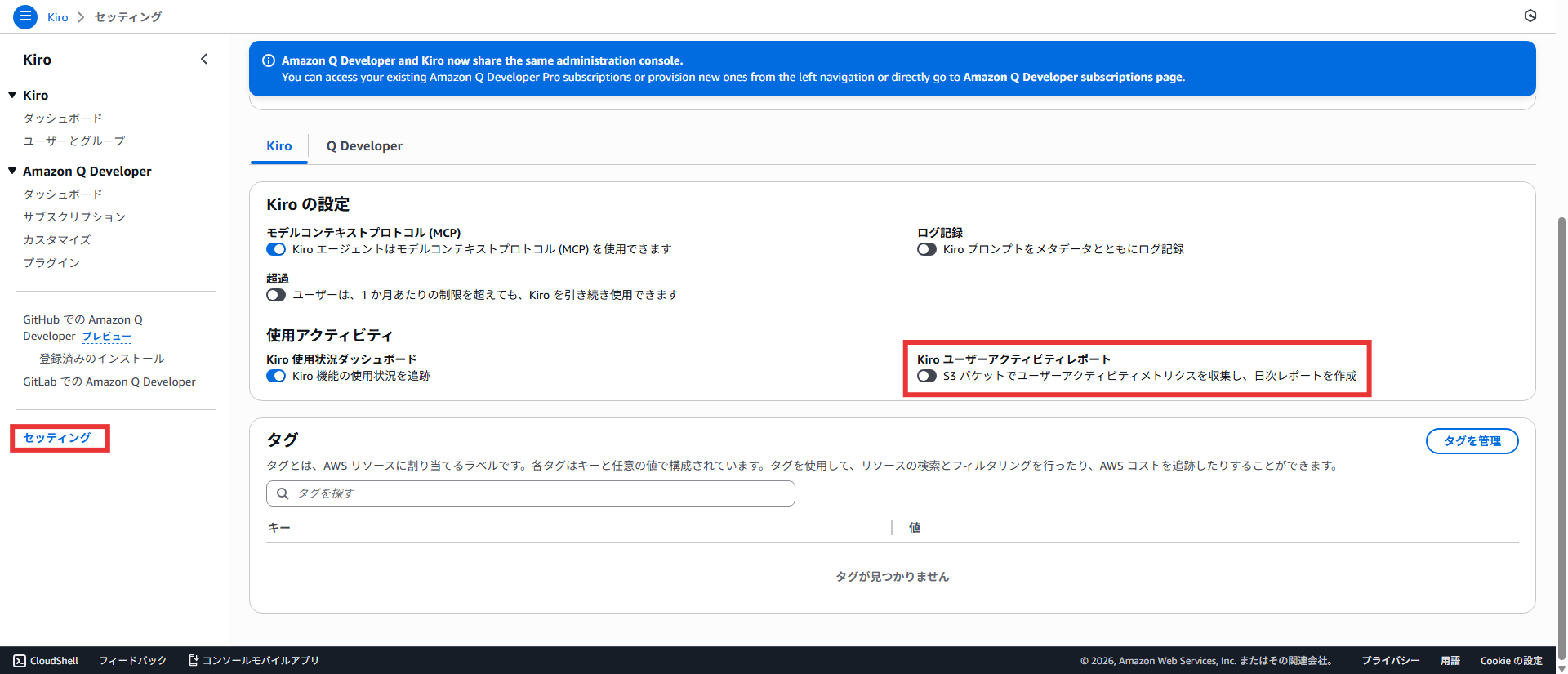Open the hamburger navigation menu
The width and height of the screenshot is (1568, 674).
(25, 16)
